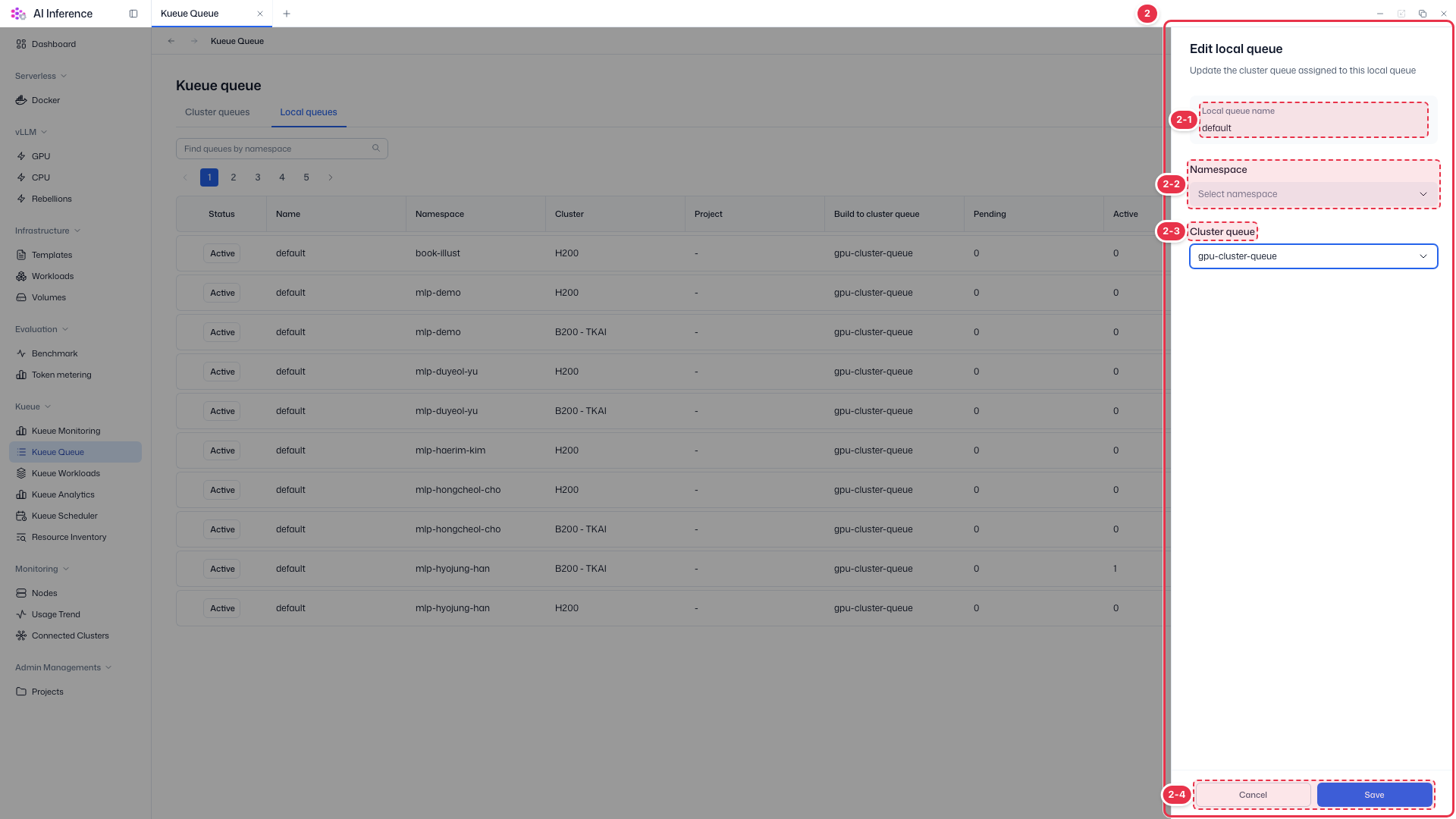Select the Kueue Workloads layers icon
Screen dimensions: 1456x819
pyautogui.click(x=21, y=473)
